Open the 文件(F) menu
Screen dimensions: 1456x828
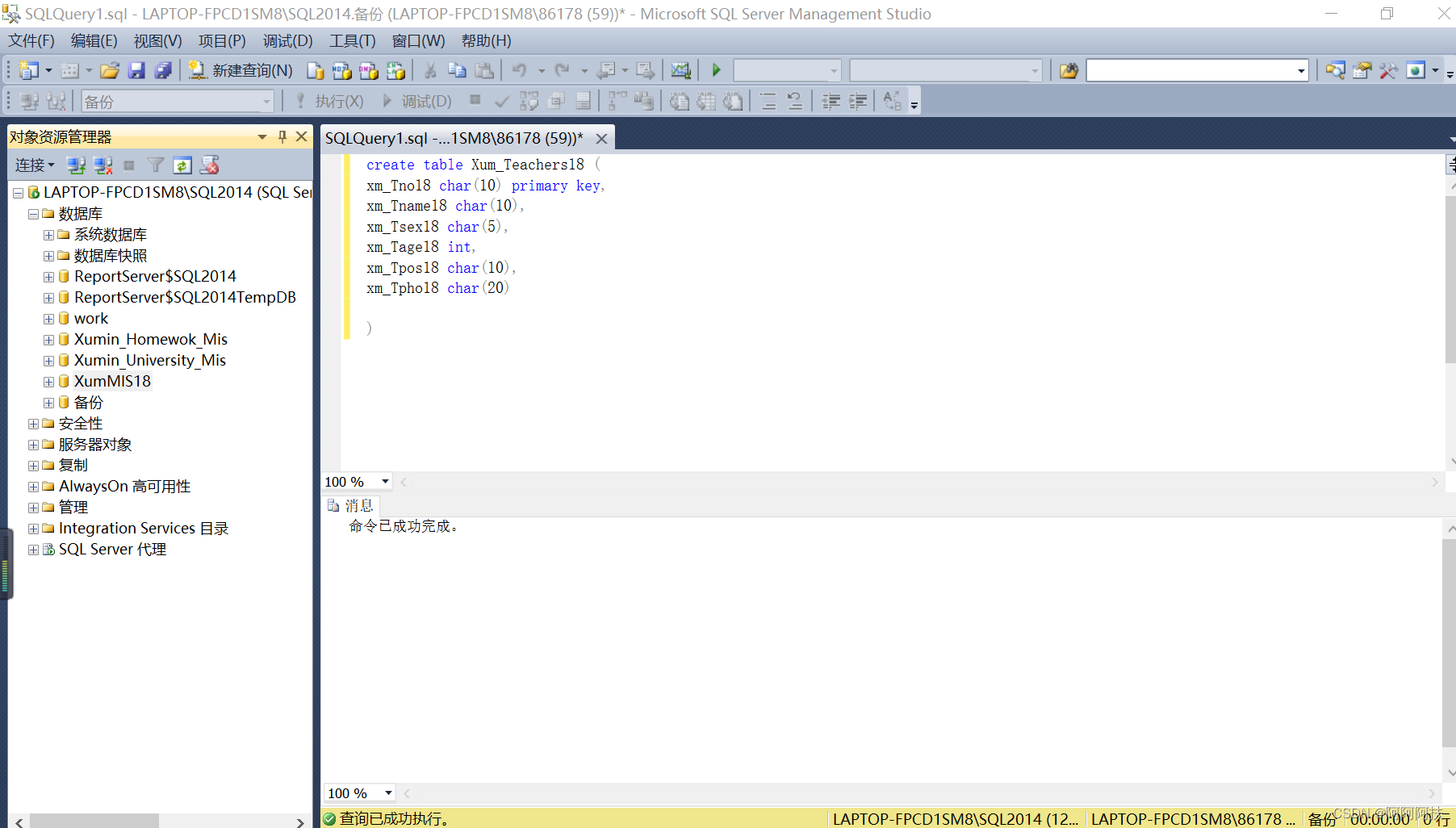[31, 41]
